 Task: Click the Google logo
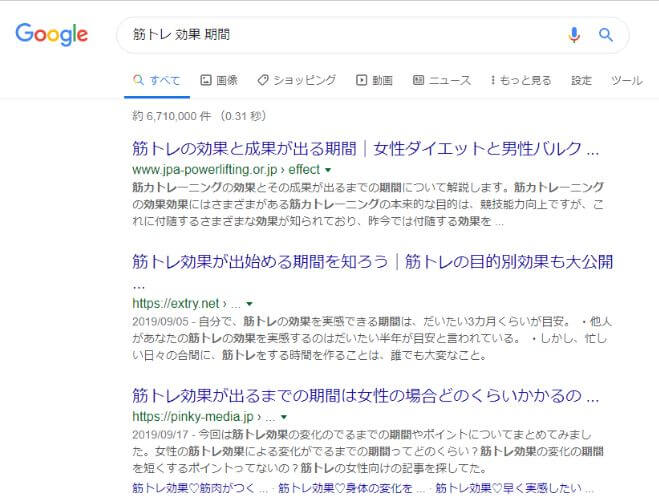tap(52, 34)
